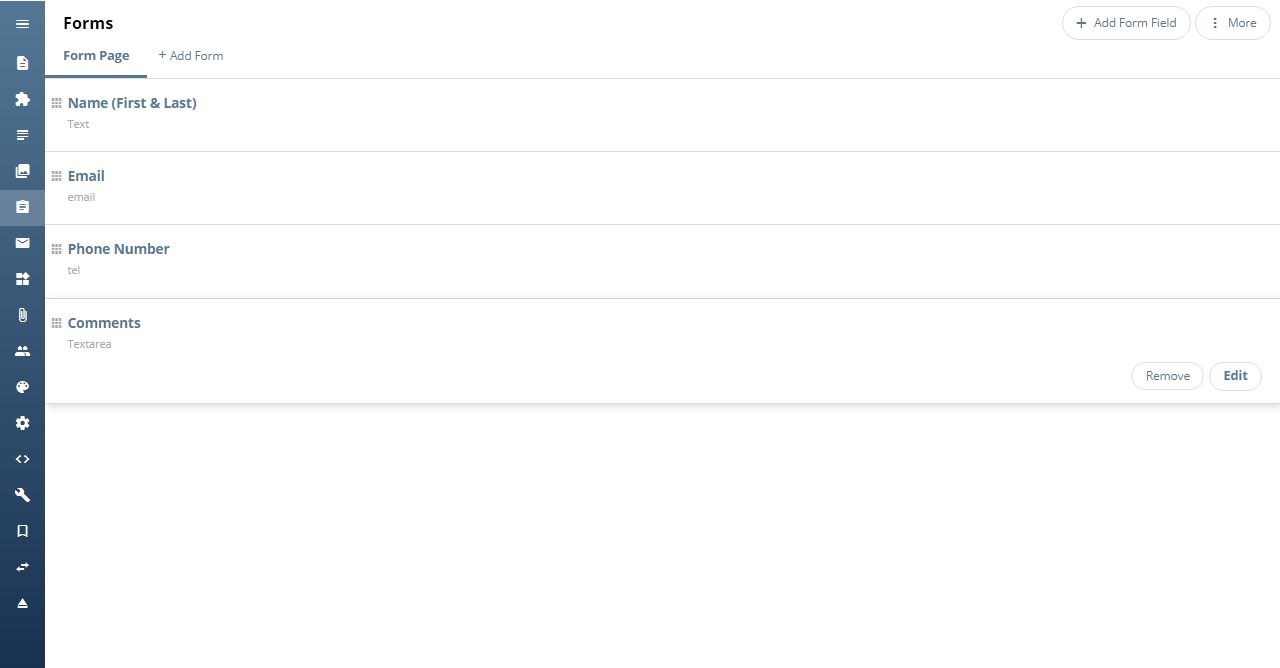The height and width of the screenshot is (668, 1280).
Task: Open the puzzle-piece Modules icon in sidebar
Action: 22,99
